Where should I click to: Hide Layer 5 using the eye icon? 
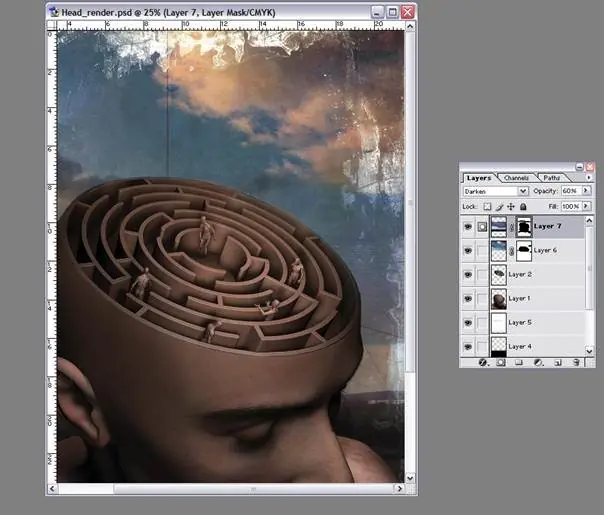point(468,323)
